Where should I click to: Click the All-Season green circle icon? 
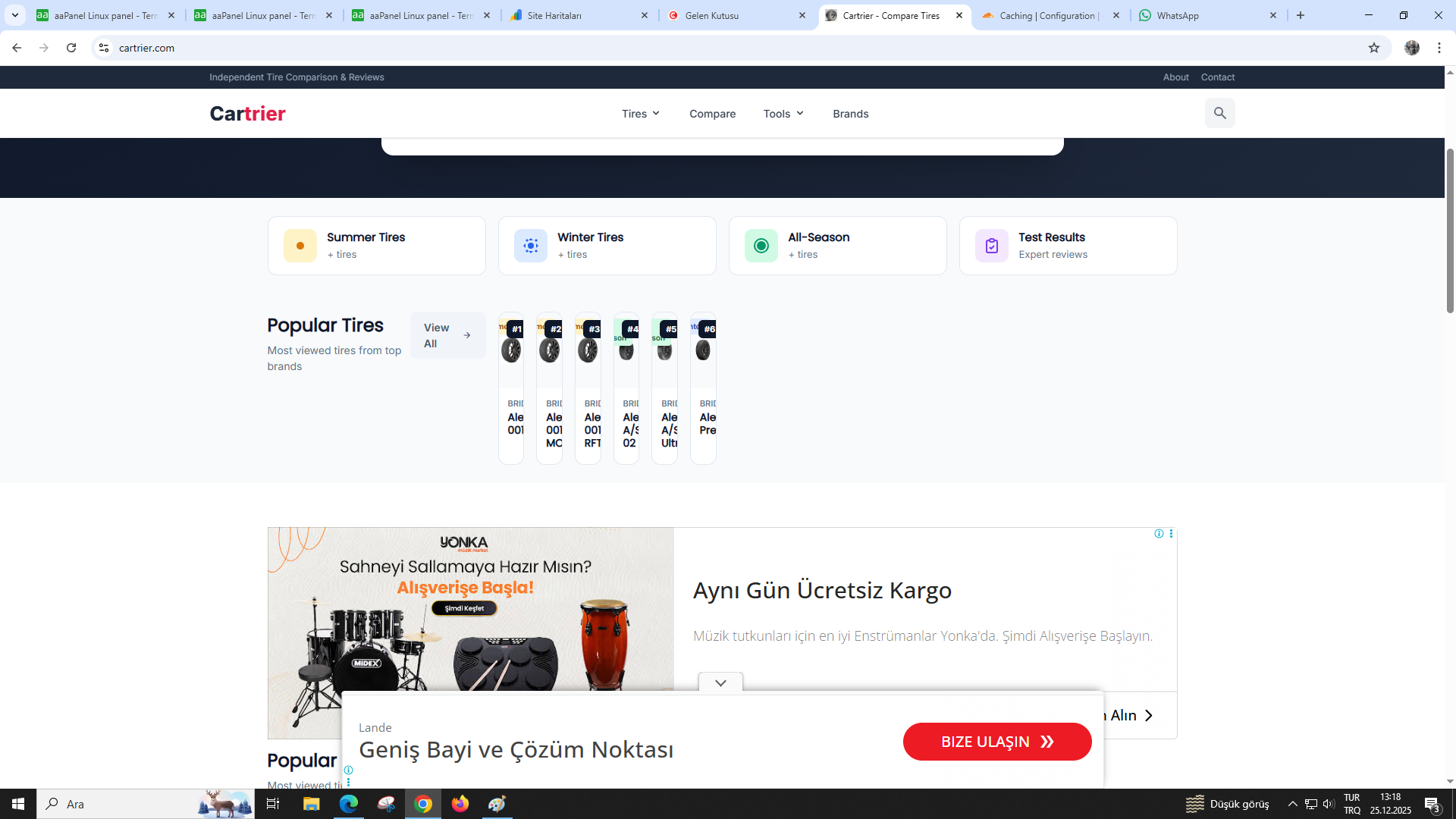tap(761, 246)
